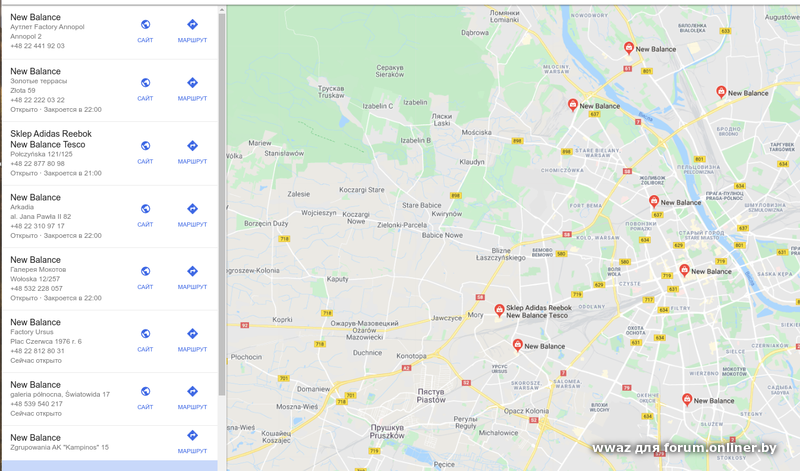Screen dimensions: 800x471
Task: Click New Balance pin near Służew
Action: (x=687, y=400)
